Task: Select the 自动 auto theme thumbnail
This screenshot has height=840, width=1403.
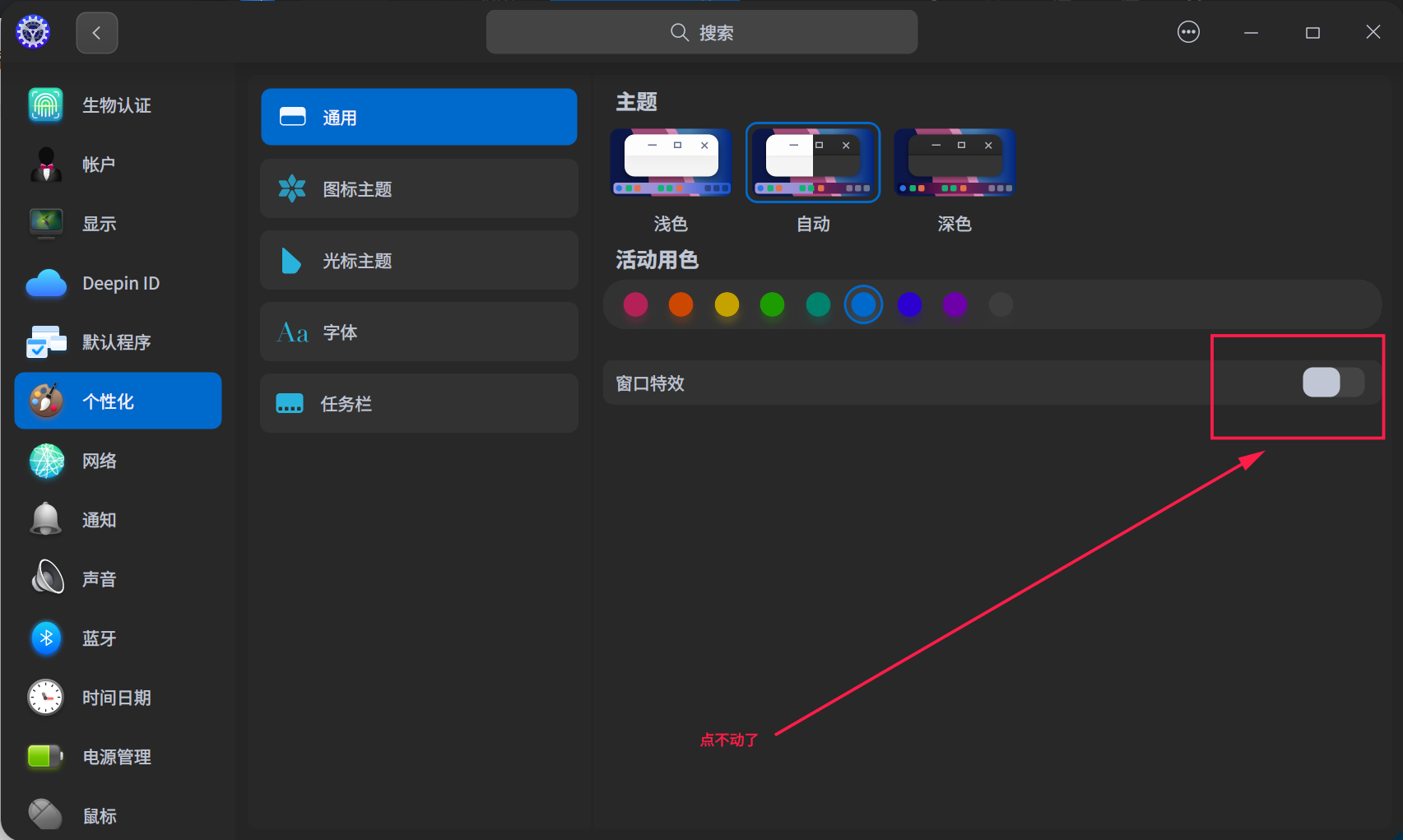Action: 813,162
